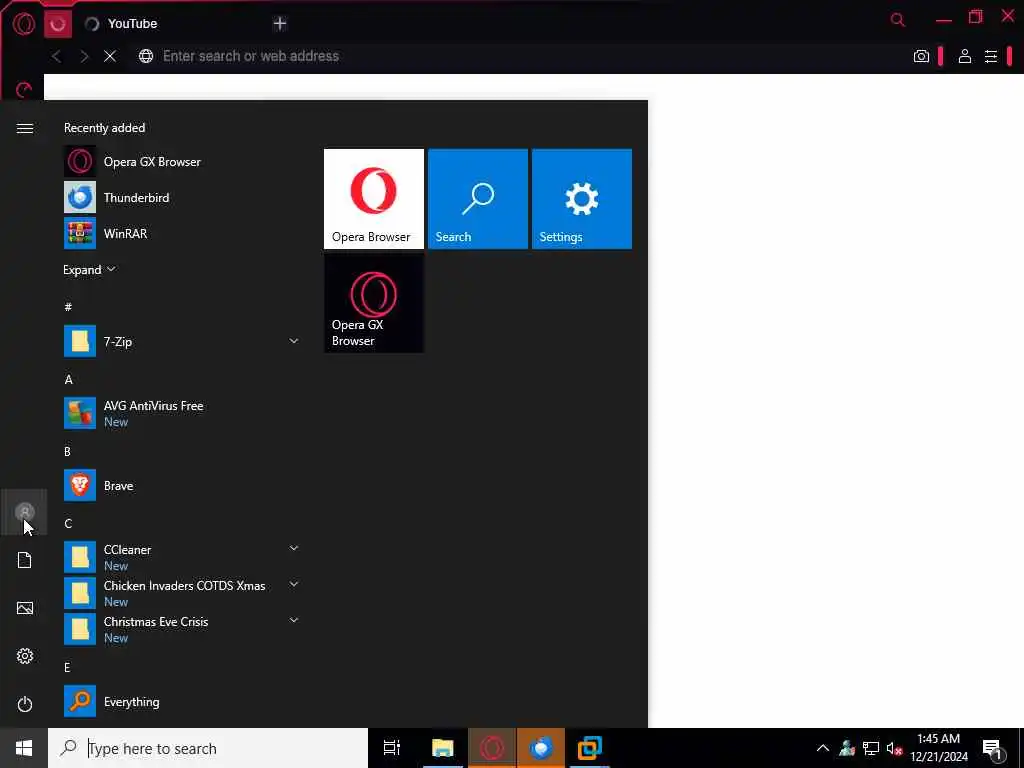Image resolution: width=1024 pixels, height=768 pixels.
Task: Click the user account avatar in Start
Action: point(25,512)
